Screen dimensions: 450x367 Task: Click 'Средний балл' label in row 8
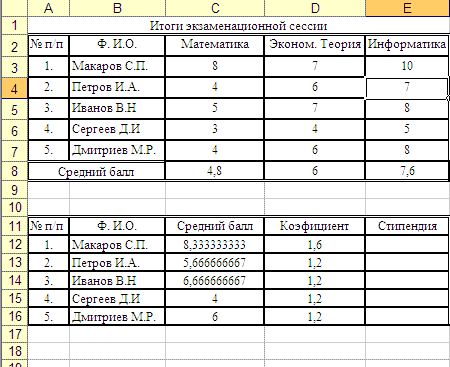pos(96,172)
